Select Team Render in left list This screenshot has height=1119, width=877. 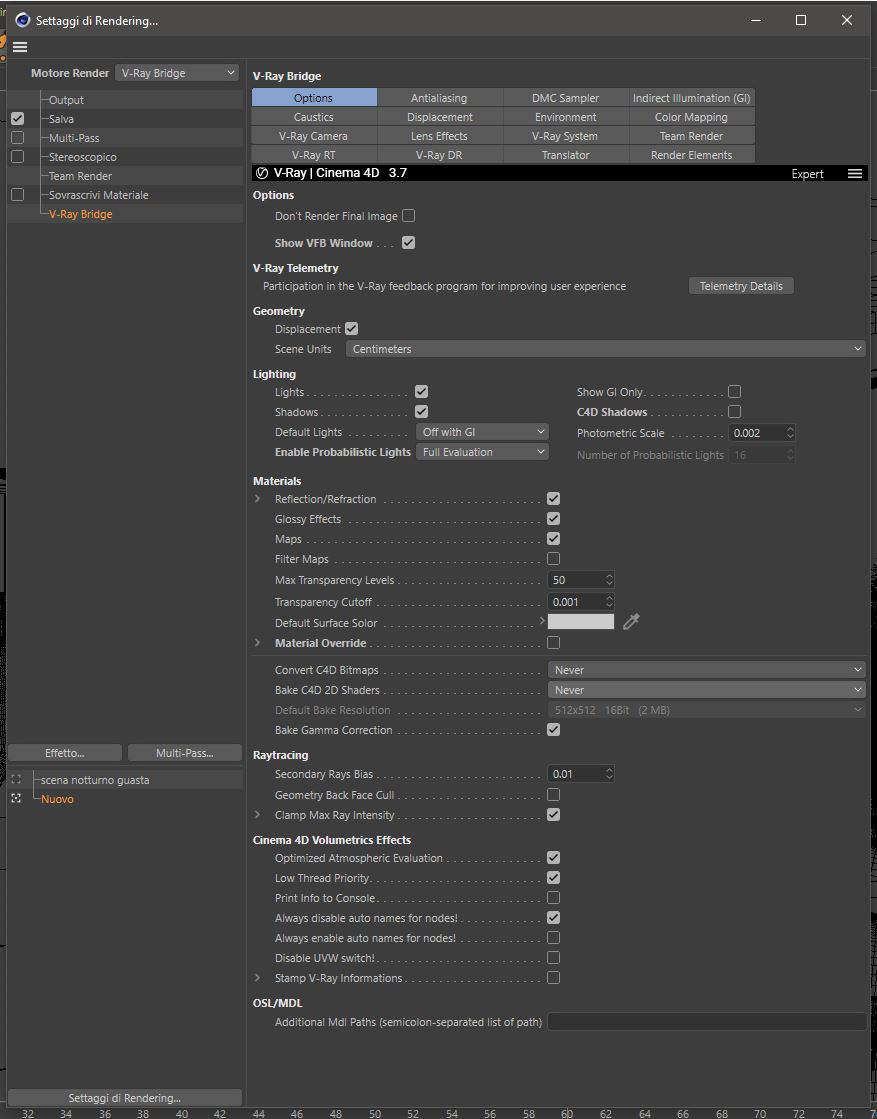[x=80, y=176]
